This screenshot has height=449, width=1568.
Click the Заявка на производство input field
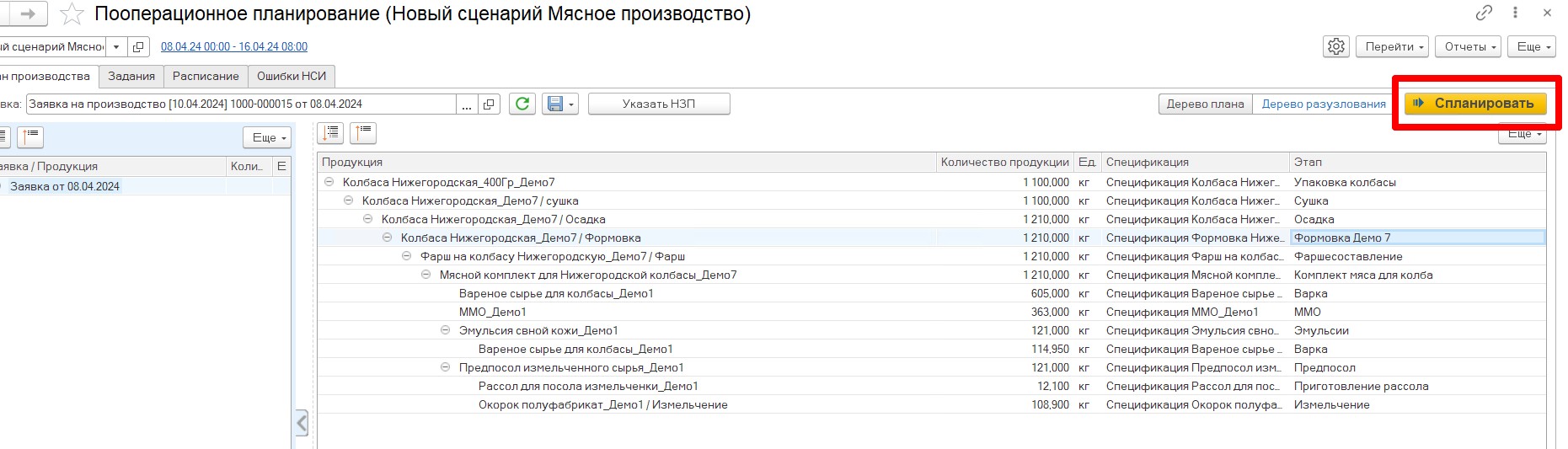(240, 104)
